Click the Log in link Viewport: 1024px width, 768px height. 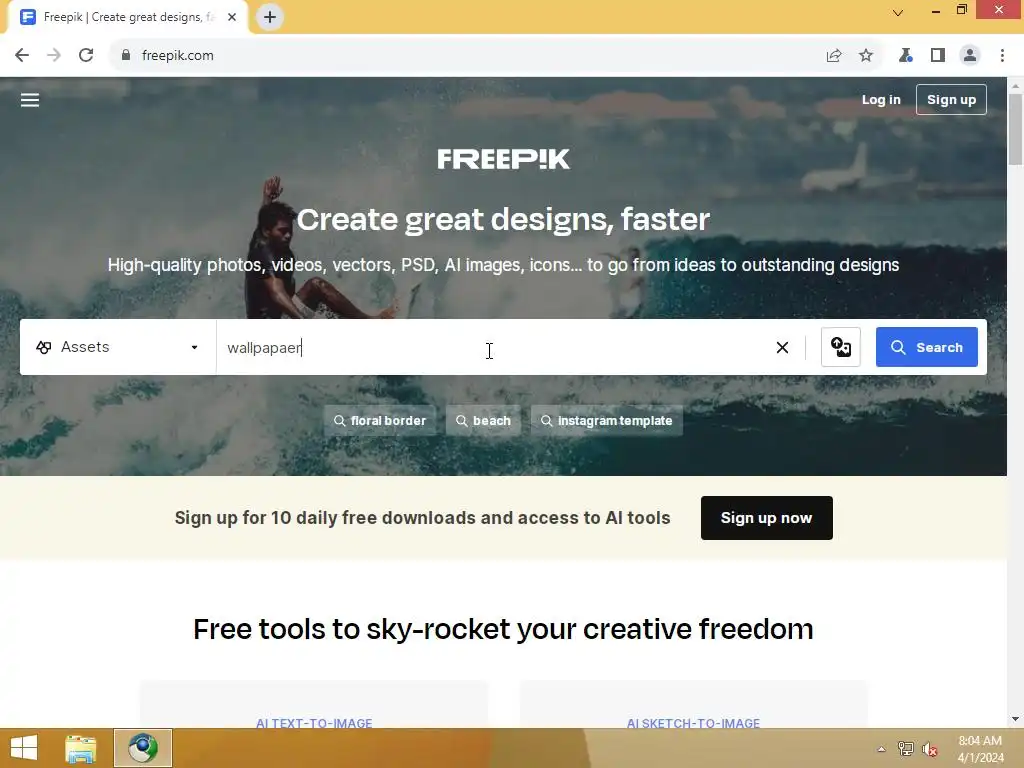point(881,100)
